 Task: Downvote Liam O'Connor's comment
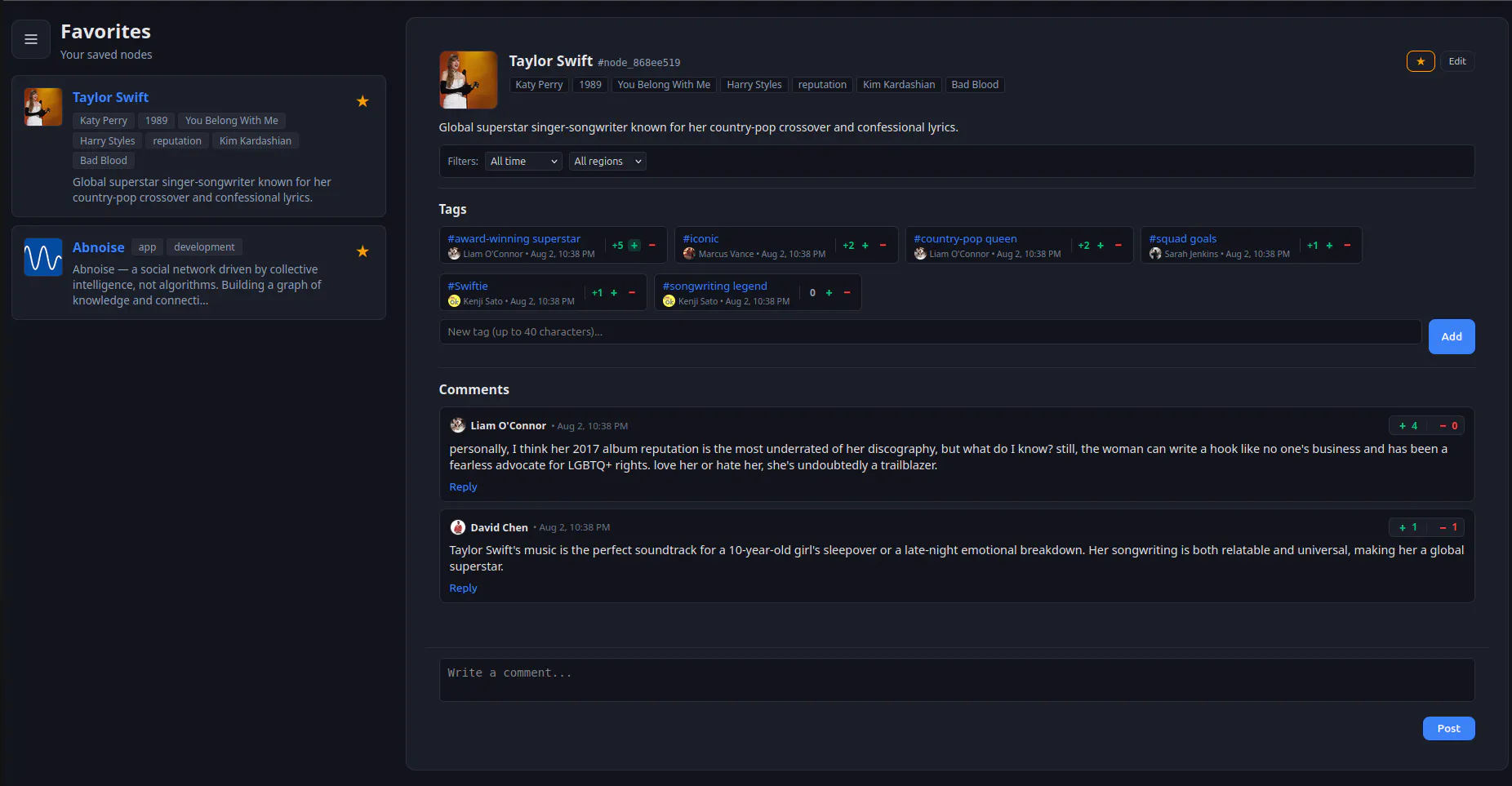click(x=1448, y=426)
